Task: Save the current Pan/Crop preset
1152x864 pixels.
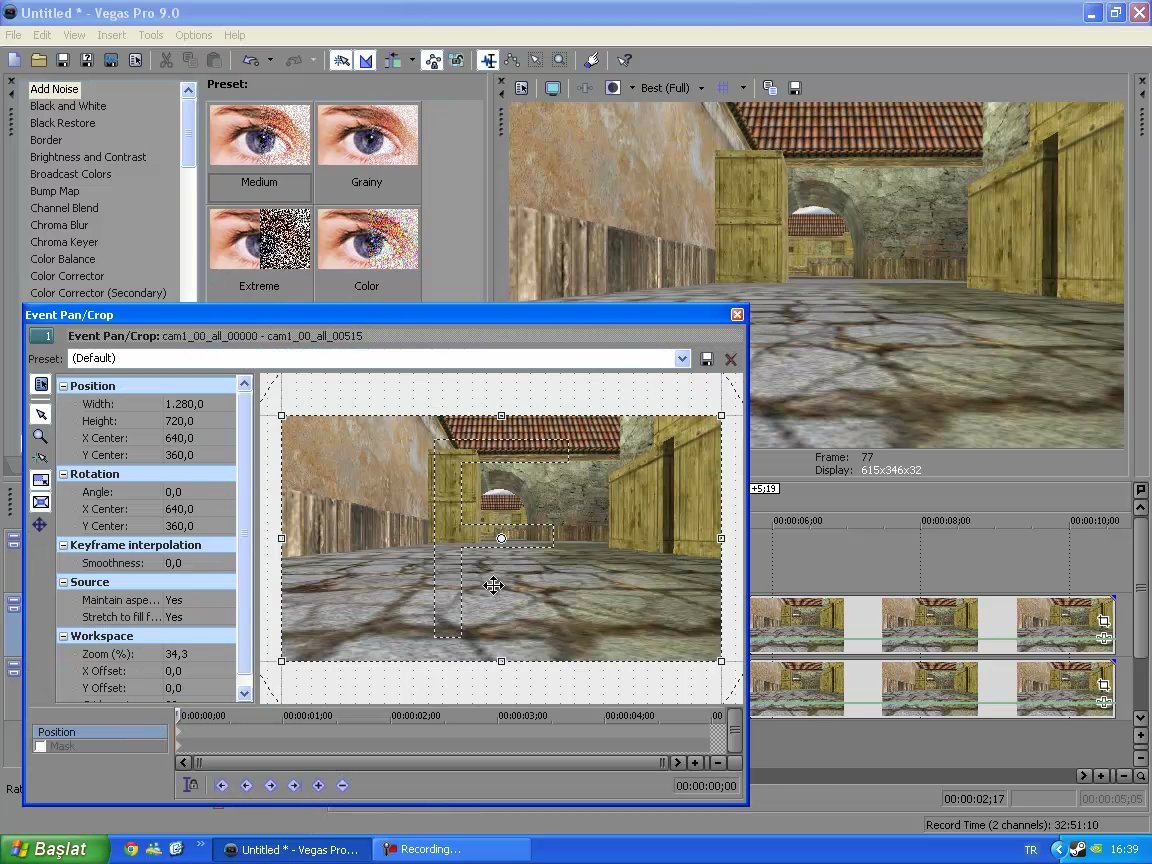Action: 707,359
